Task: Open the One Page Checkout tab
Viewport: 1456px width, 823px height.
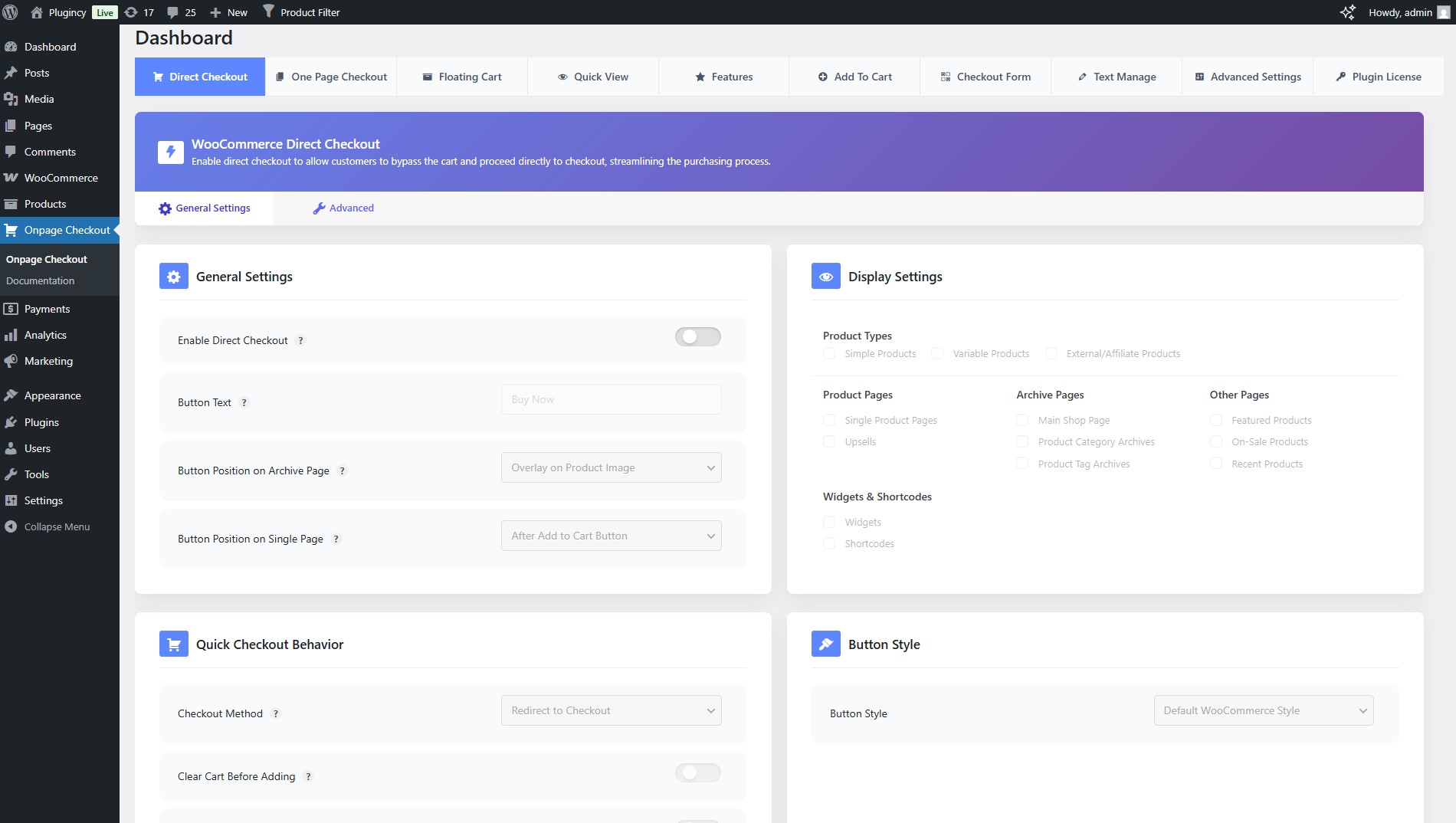Action: coord(331,77)
